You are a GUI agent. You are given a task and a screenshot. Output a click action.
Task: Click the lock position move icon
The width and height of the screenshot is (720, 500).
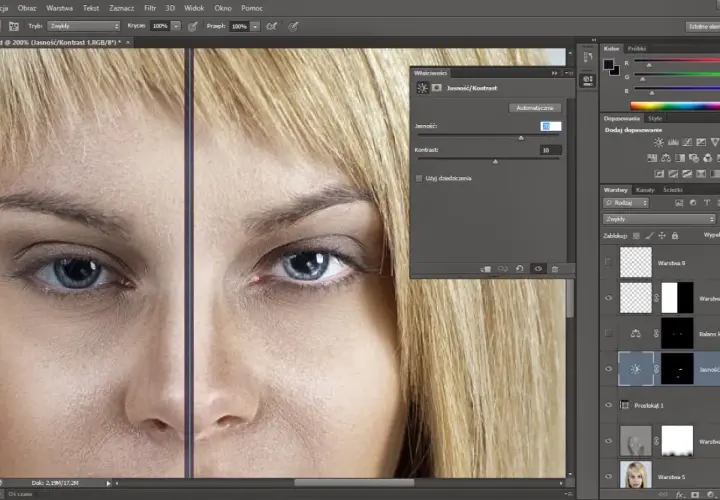(x=662, y=236)
